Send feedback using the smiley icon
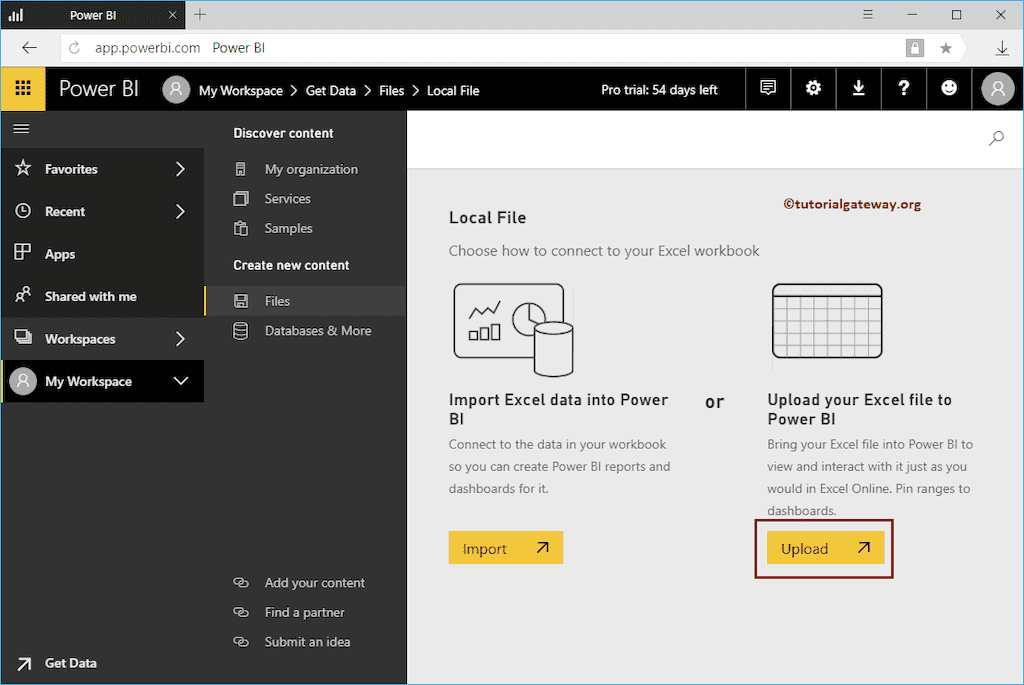 948,89
